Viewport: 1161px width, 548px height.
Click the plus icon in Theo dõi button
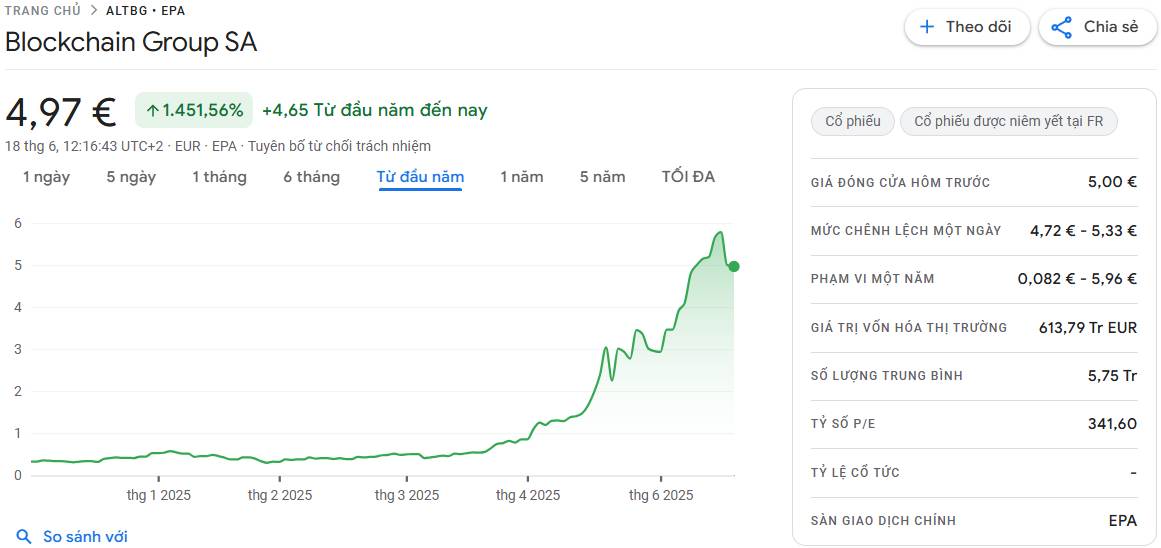click(x=927, y=27)
